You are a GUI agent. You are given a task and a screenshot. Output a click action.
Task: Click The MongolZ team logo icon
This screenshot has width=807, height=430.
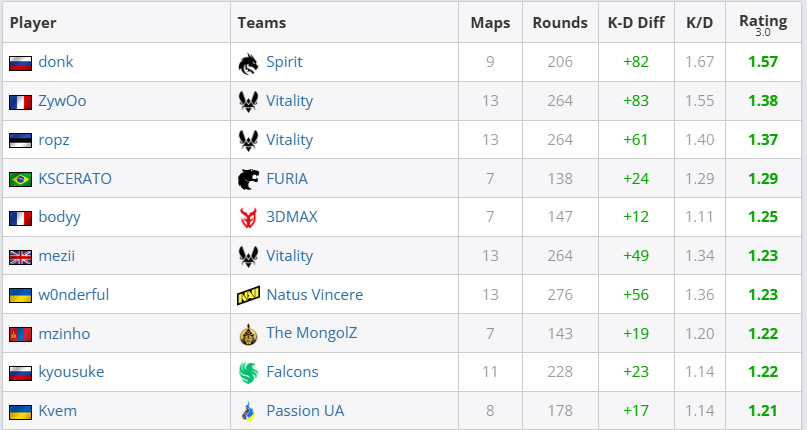point(248,334)
